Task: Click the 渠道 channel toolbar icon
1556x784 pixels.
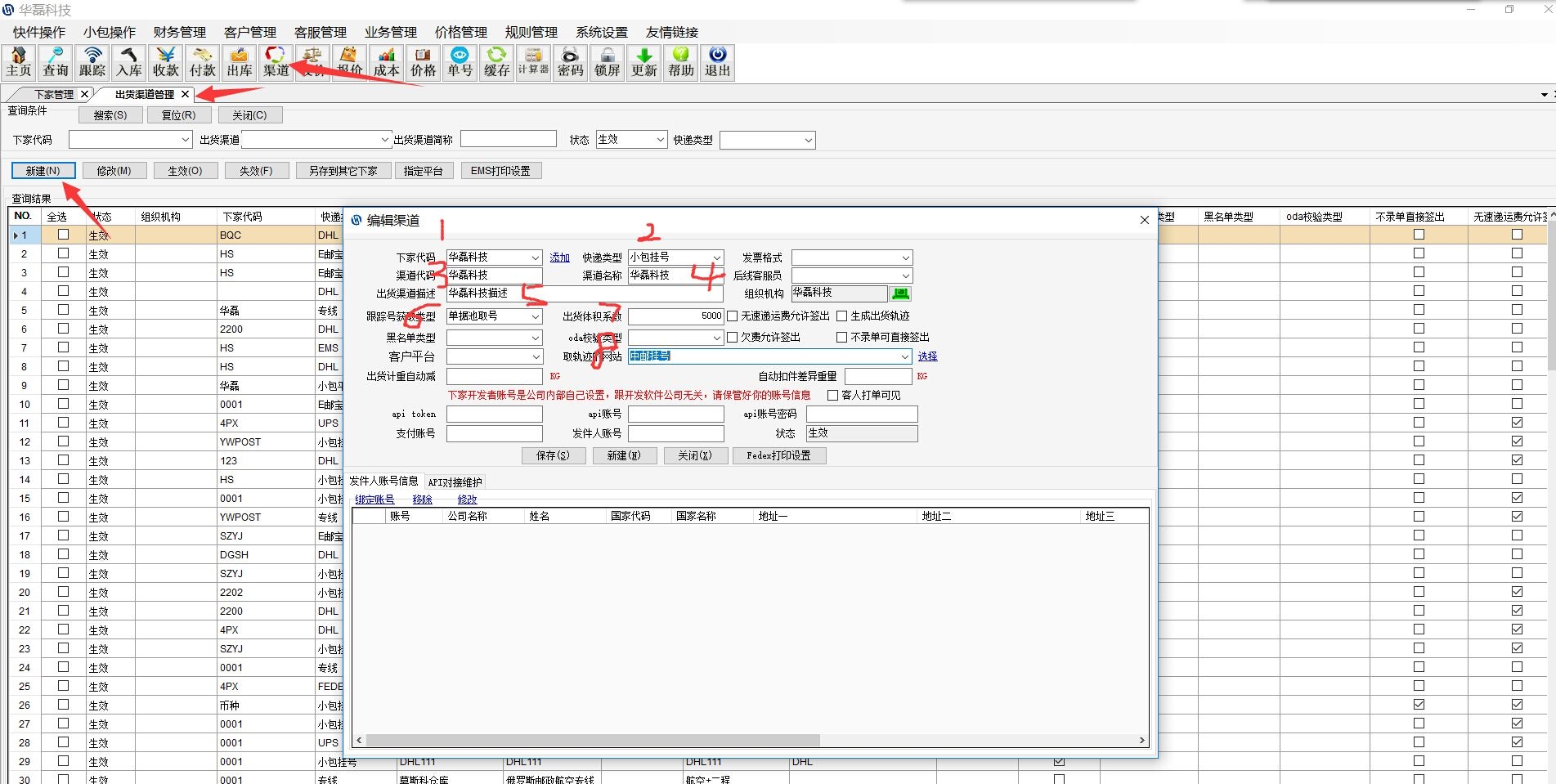Action: click(276, 62)
